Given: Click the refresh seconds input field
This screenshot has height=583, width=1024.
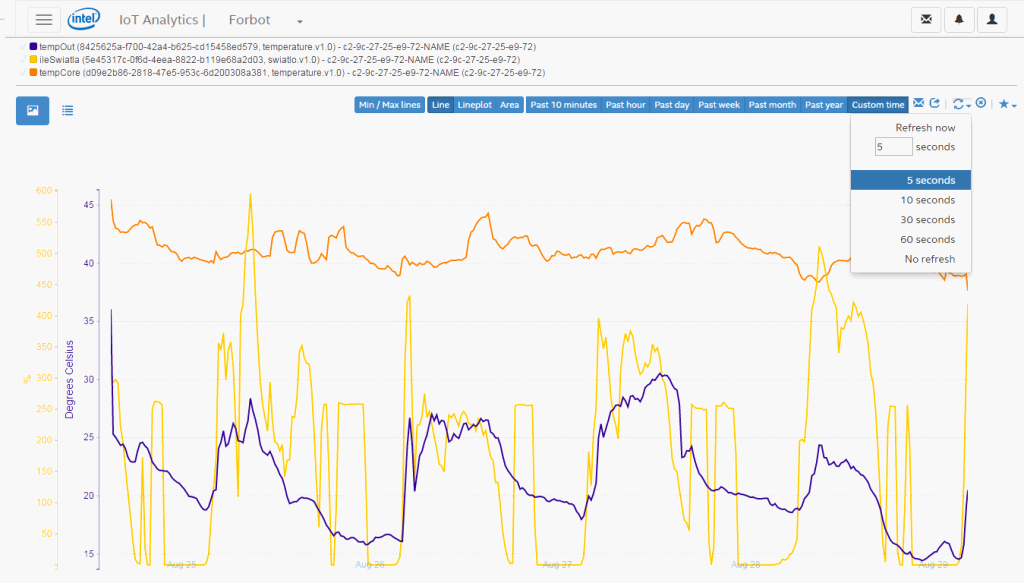Looking at the screenshot, I should coord(893,147).
